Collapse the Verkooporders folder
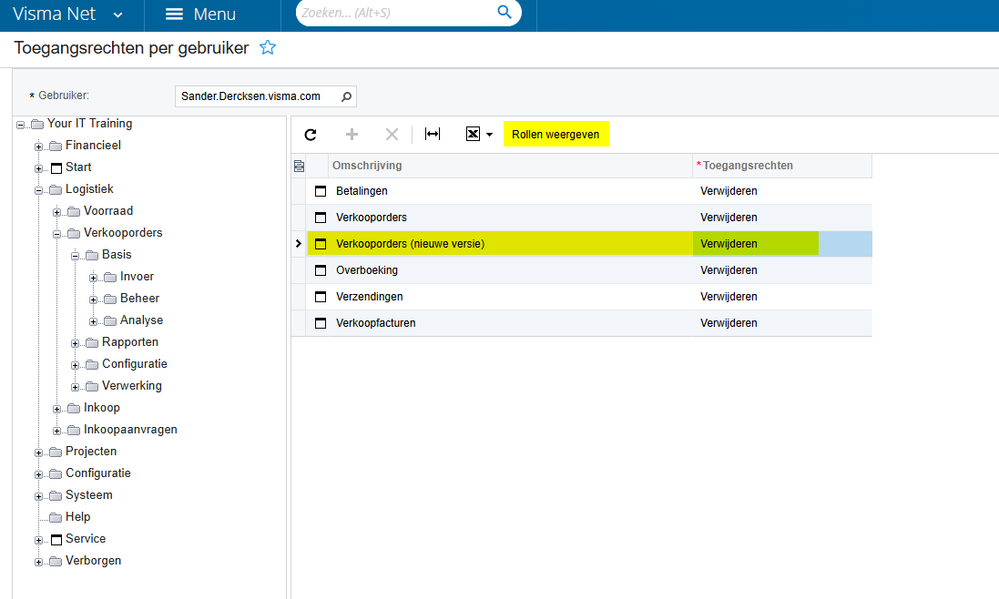The image size is (999, 599). [57, 234]
